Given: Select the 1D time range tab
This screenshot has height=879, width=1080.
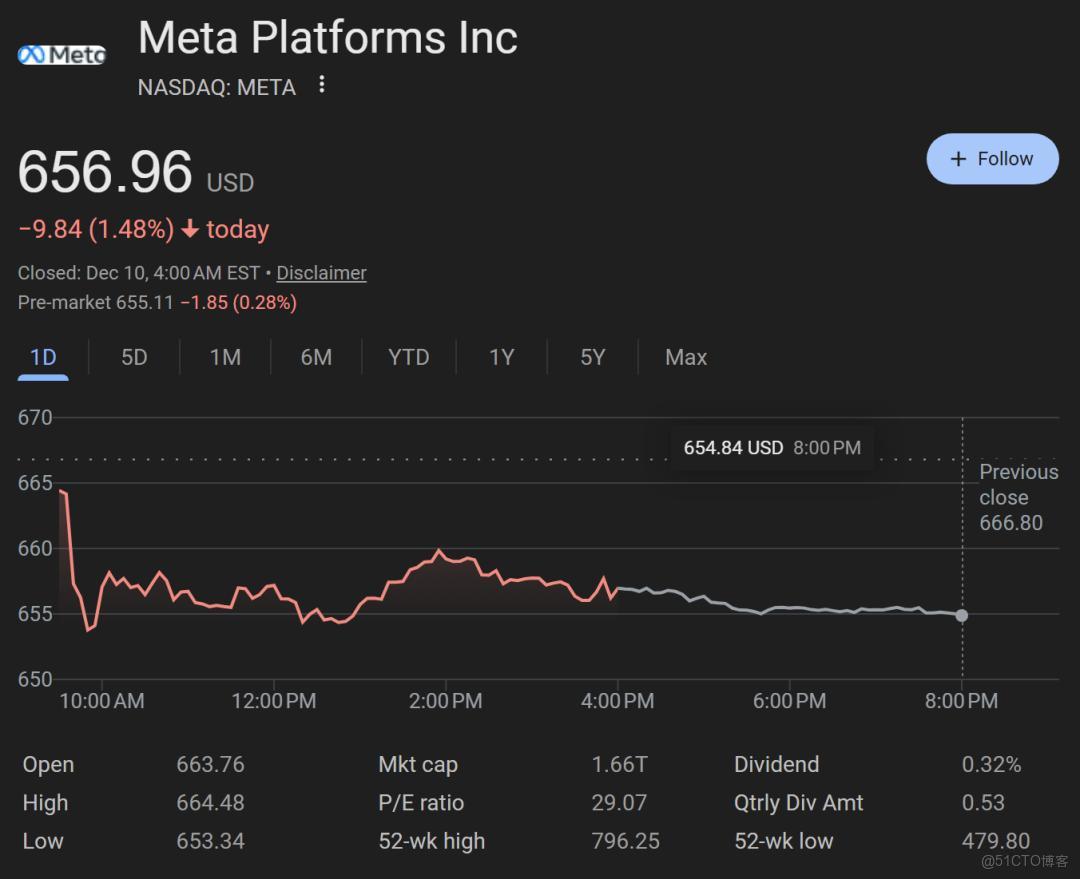Looking at the screenshot, I should coord(43,357).
